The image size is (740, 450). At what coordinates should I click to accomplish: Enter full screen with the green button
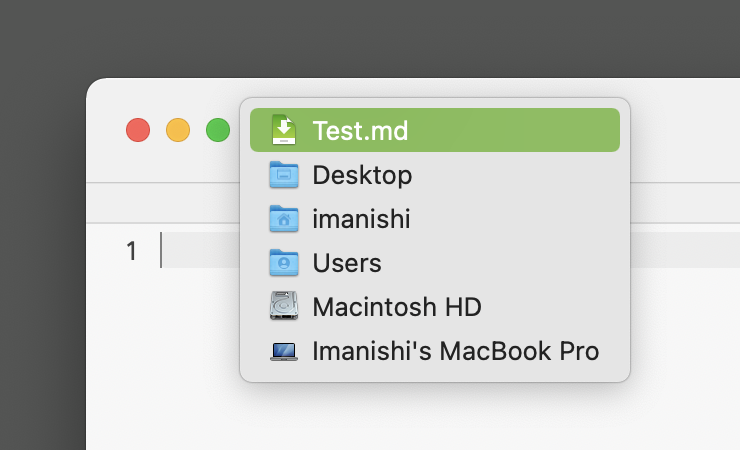(x=218, y=130)
